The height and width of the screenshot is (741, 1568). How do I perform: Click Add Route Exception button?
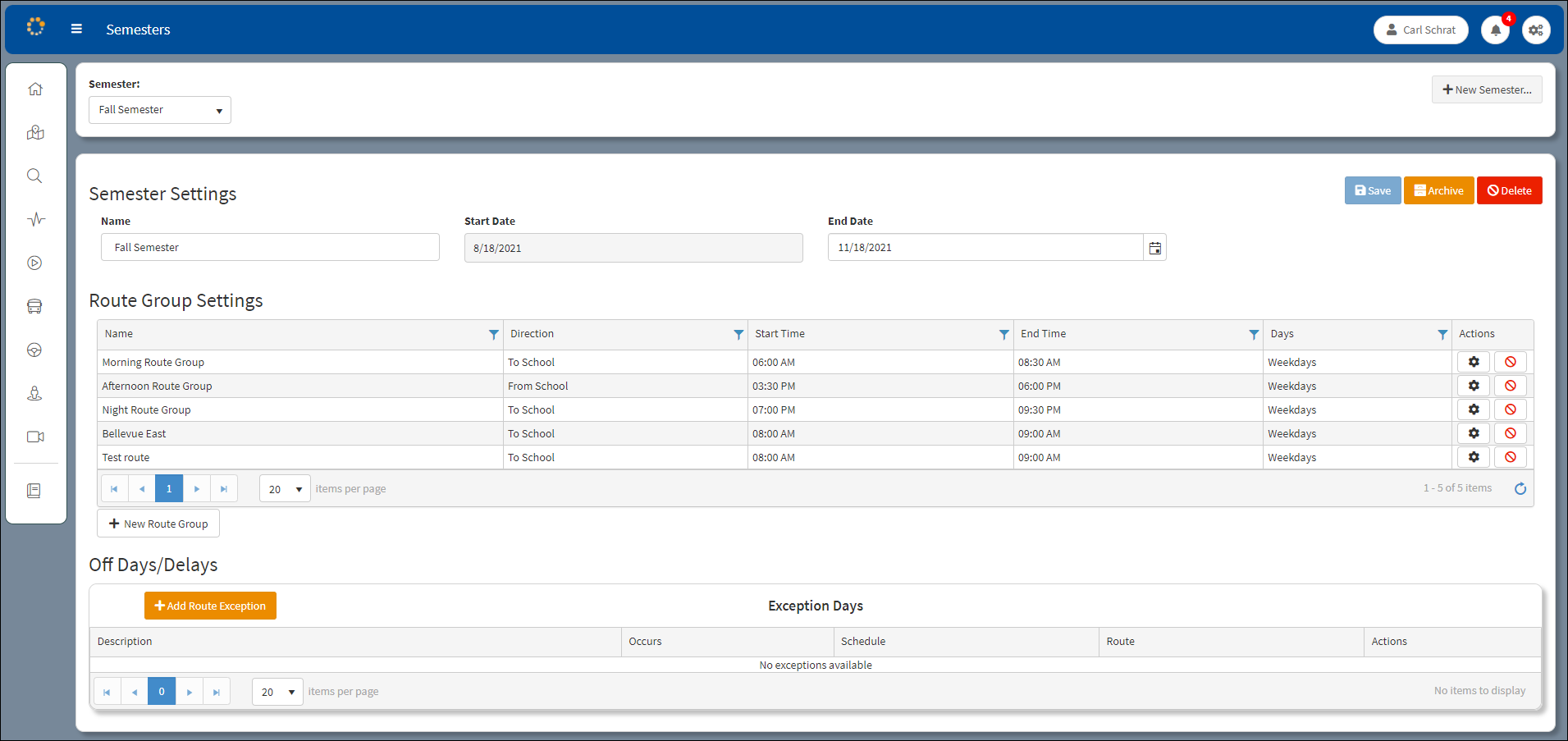click(x=210, y=606)
